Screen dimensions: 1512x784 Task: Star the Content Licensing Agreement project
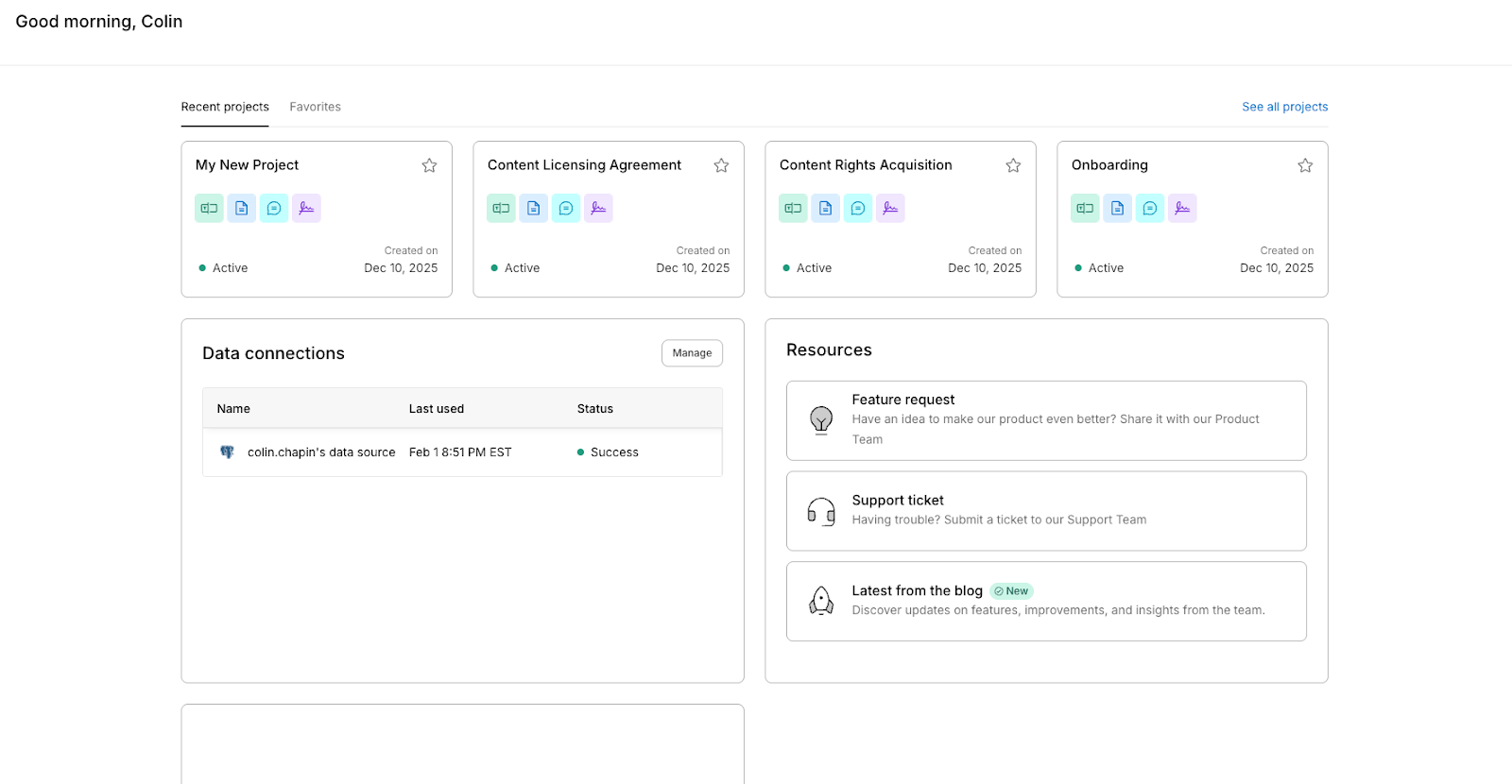[x=721, y=165]
